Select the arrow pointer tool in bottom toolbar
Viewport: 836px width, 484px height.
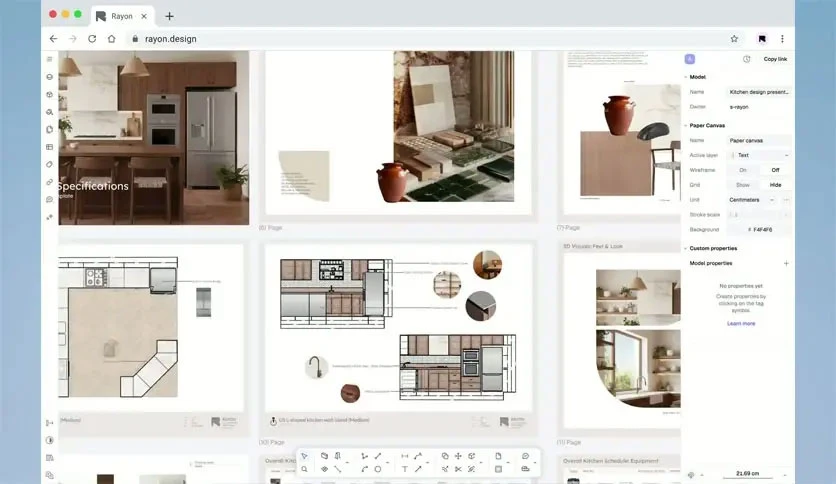[304, 456]
